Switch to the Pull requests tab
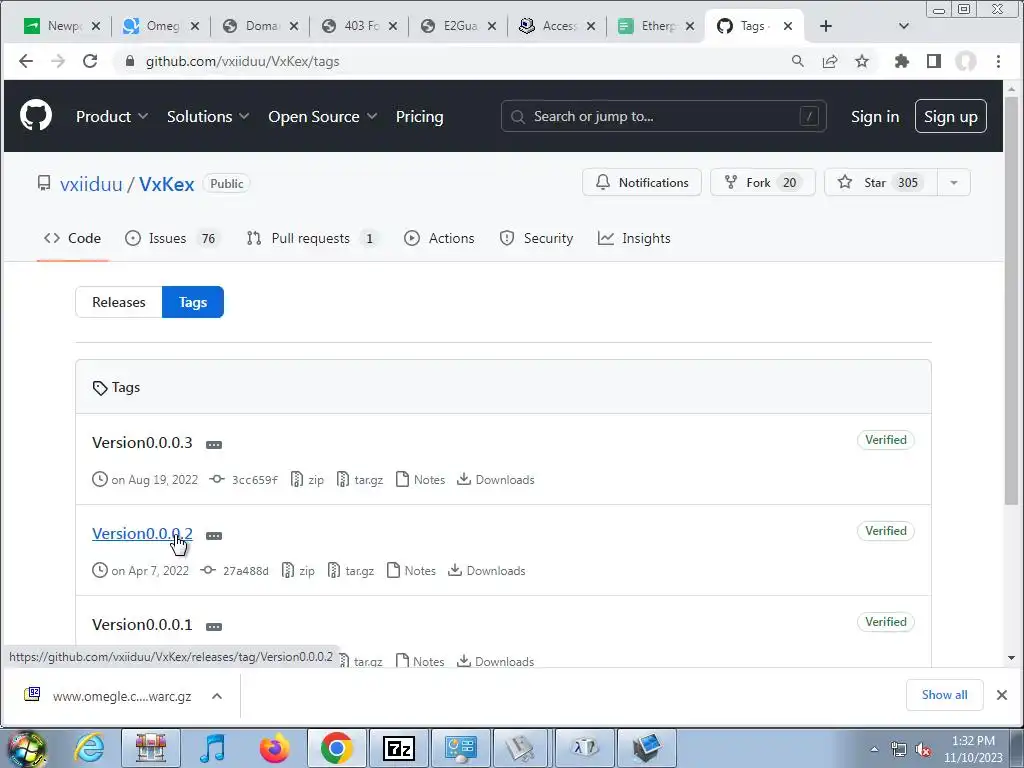This screenshot has height=768, width=1024. coord(313,238)
